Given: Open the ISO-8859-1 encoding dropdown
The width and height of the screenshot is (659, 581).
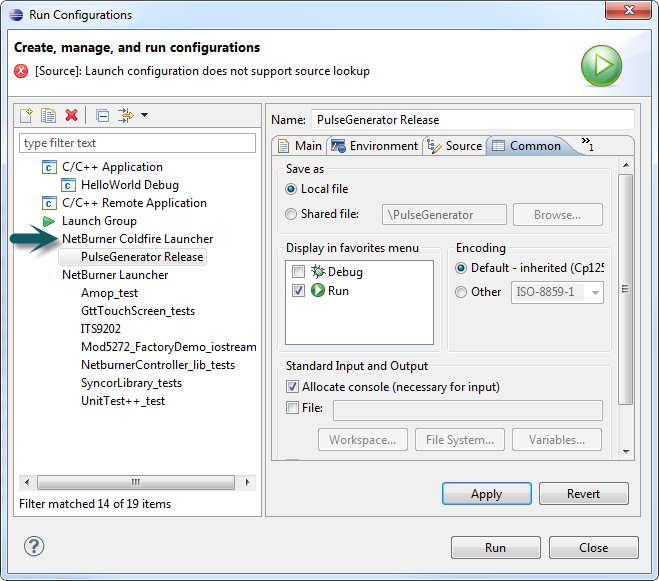Looking at the screenshot, I should tap(595, 293).
